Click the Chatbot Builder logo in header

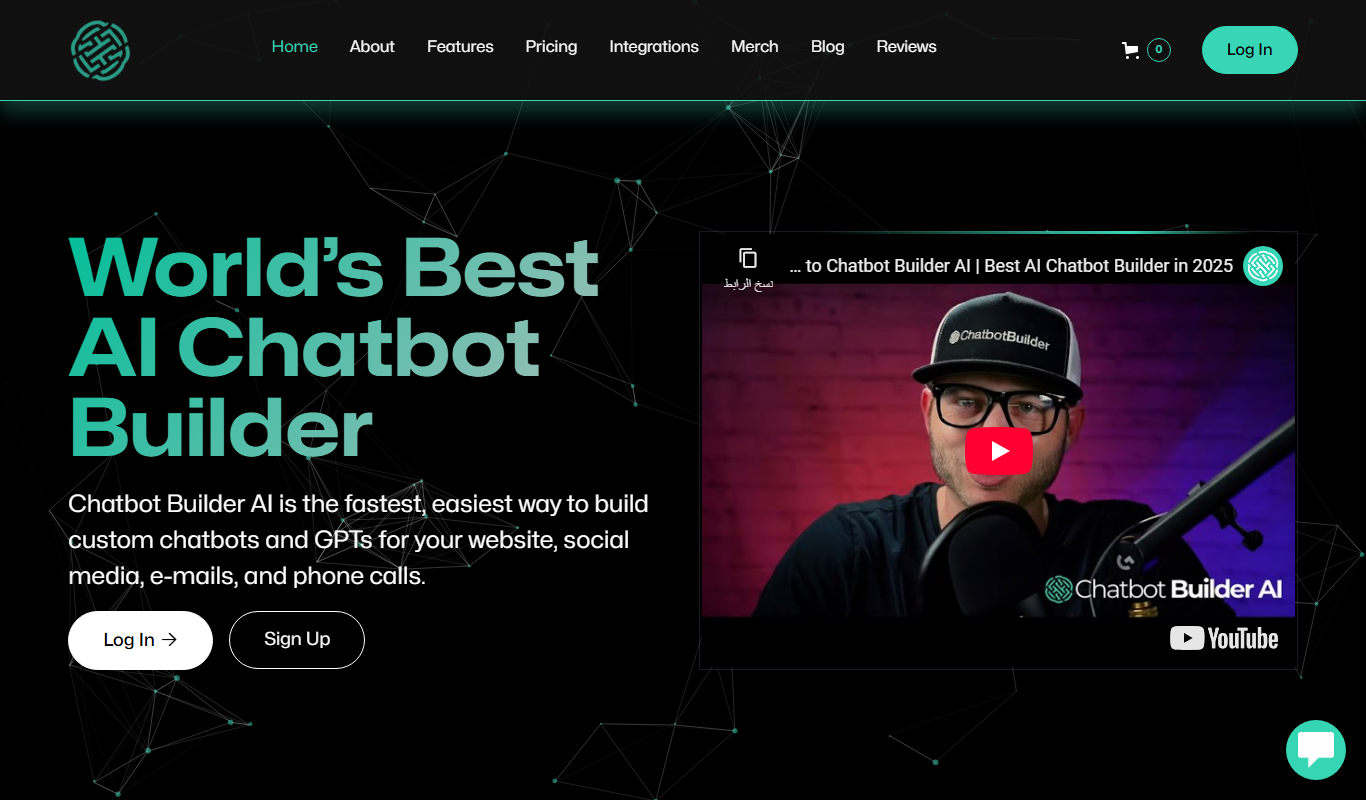pos(101,50)
